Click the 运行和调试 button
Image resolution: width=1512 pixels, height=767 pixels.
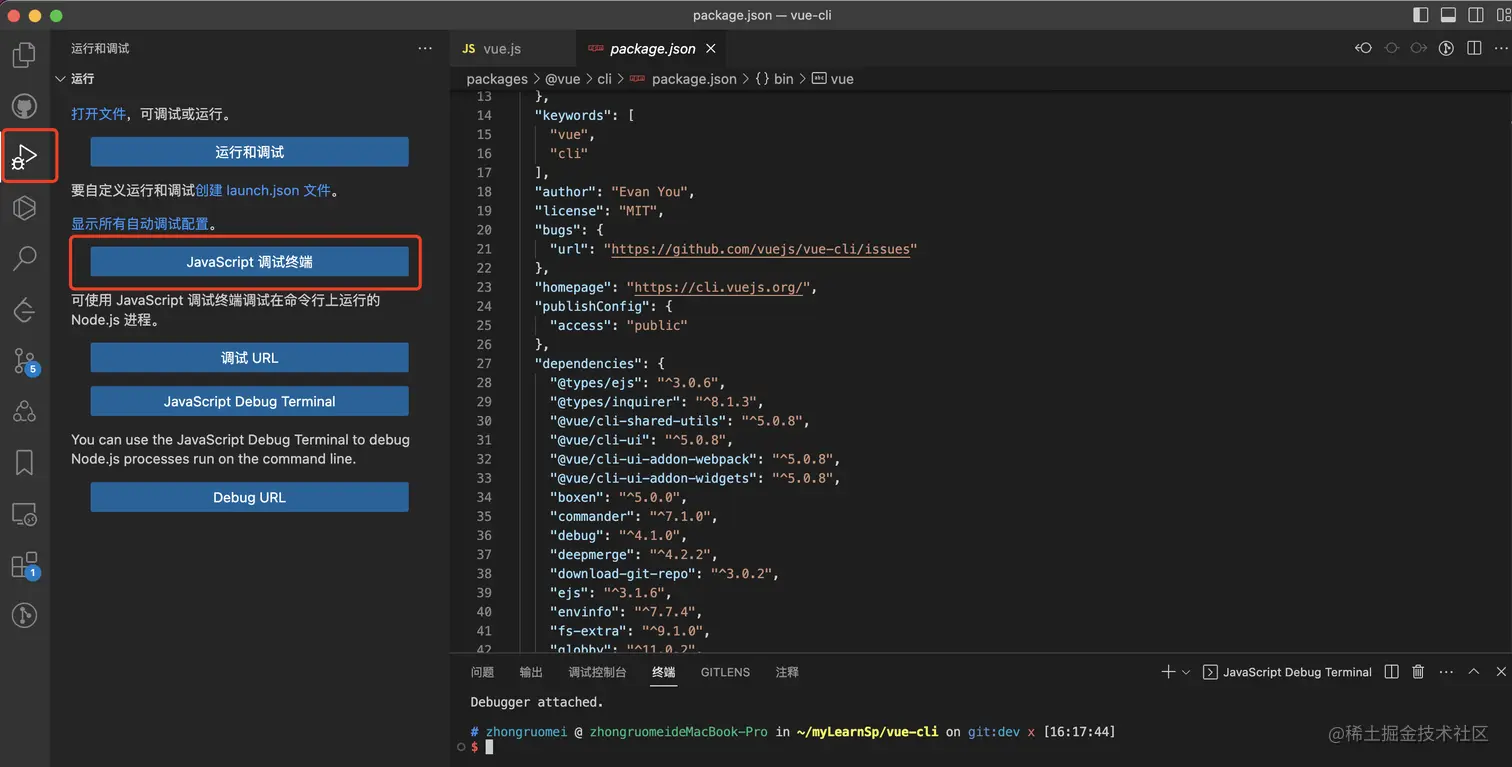coord(249,152)
